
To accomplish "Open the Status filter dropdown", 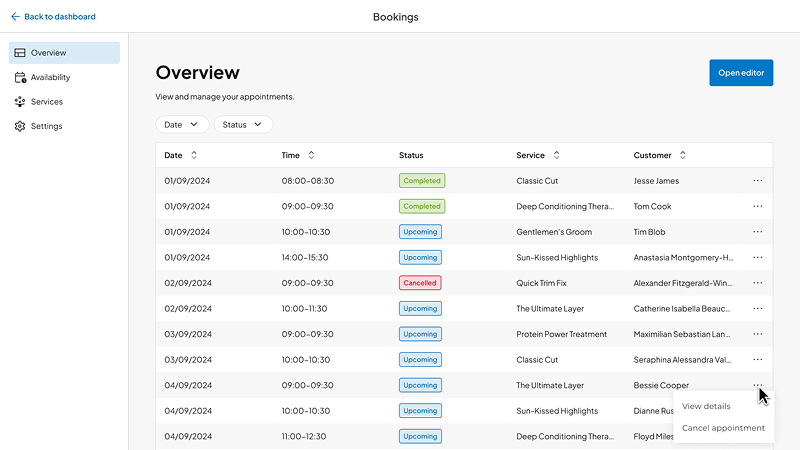I will click(243, 125).
